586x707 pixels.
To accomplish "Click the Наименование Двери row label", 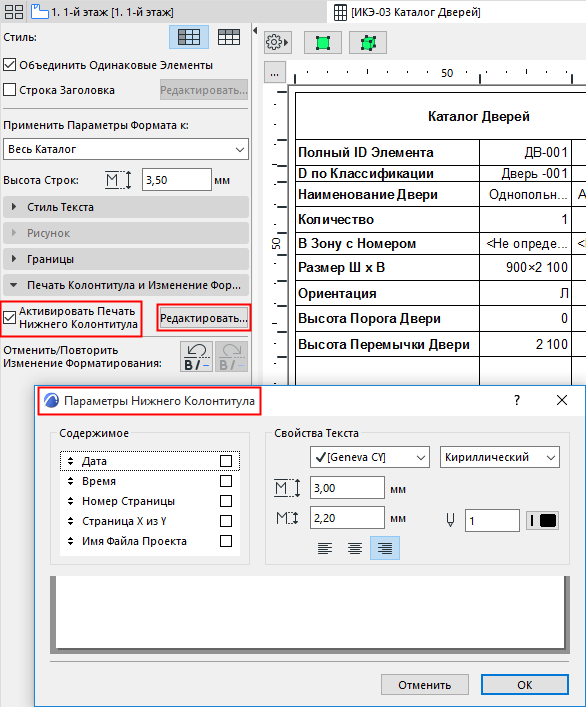I will [x=368, y=194].
